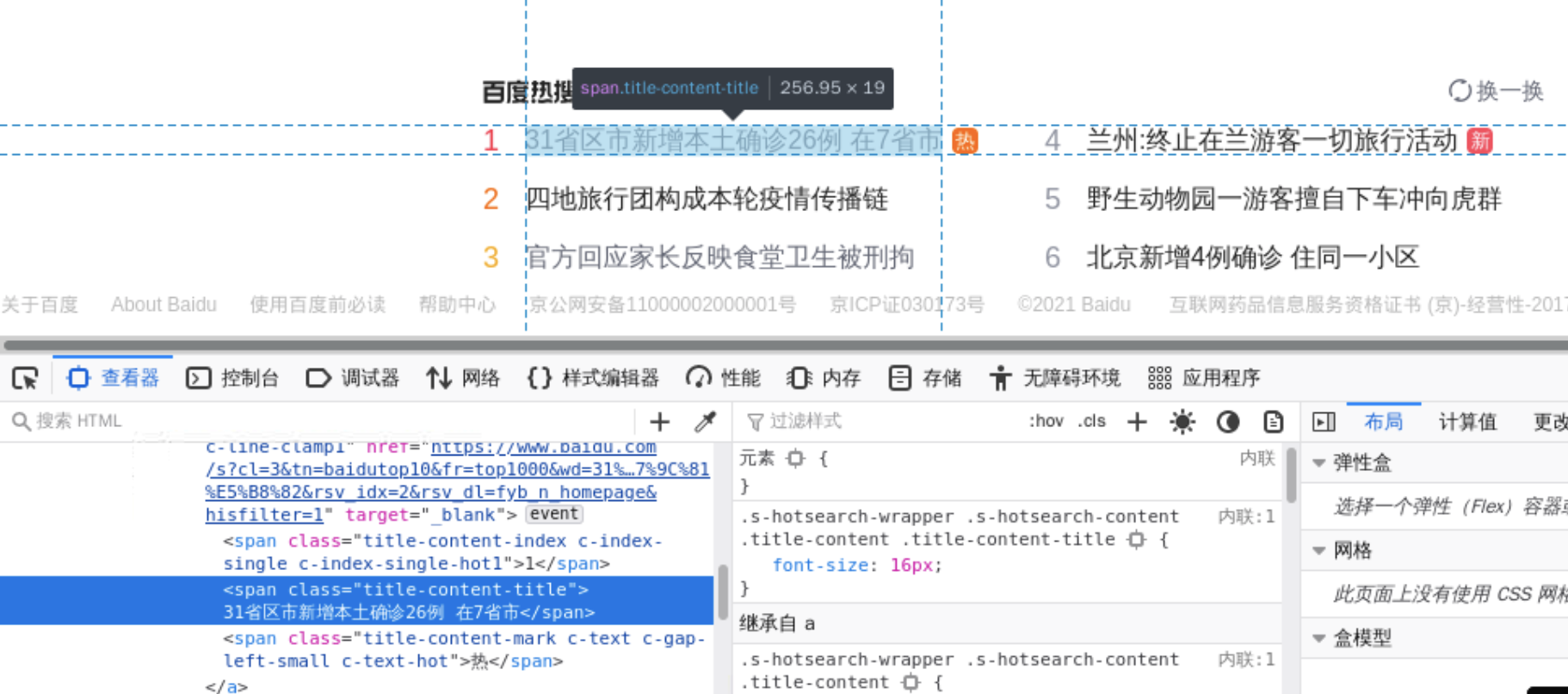The height and width of the screenshot is (694, 1568).
Task: Open the 样式编辑器 style editor tab
Action: point(593,378)
